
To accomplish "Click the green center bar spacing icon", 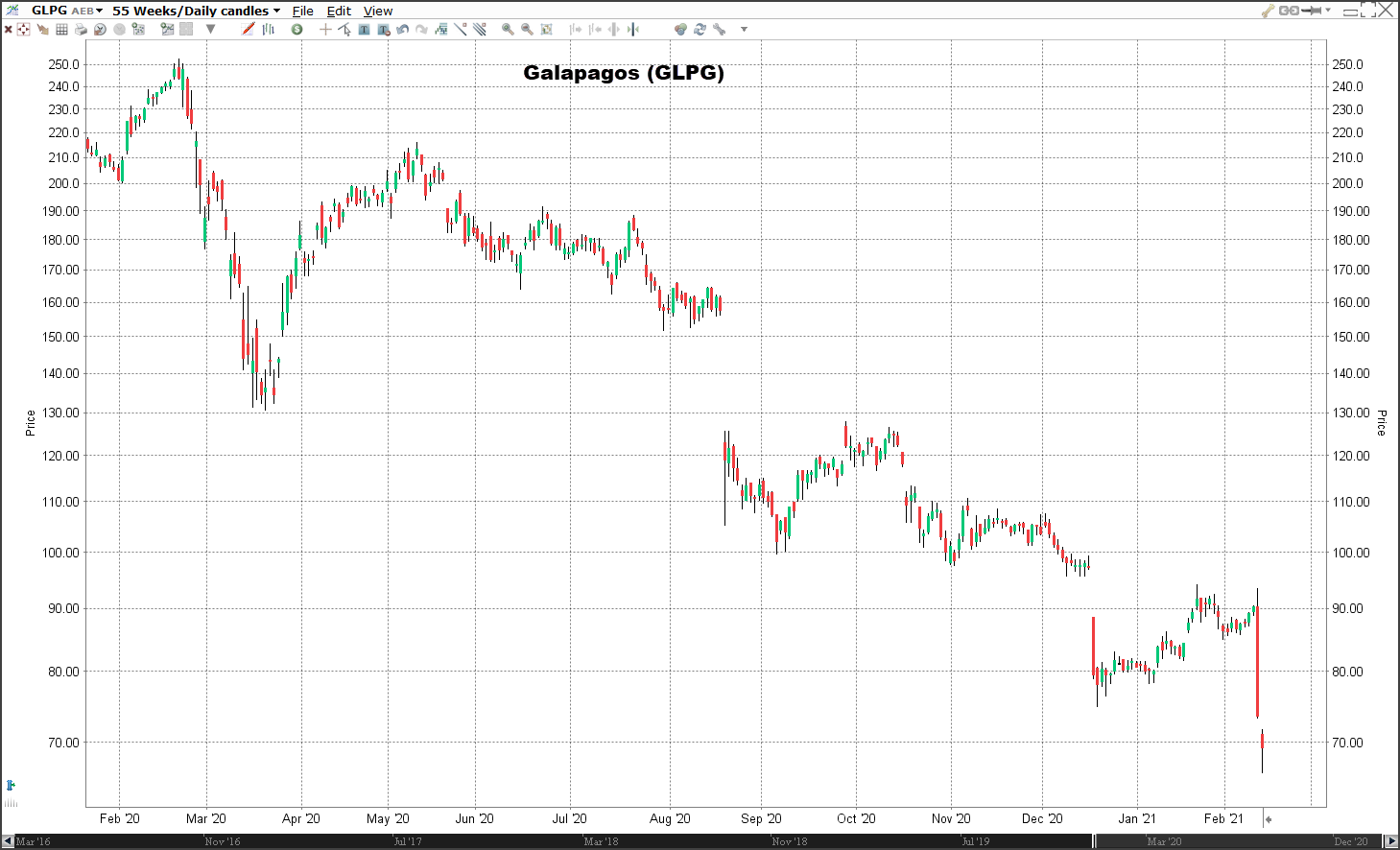I will 633,29.
